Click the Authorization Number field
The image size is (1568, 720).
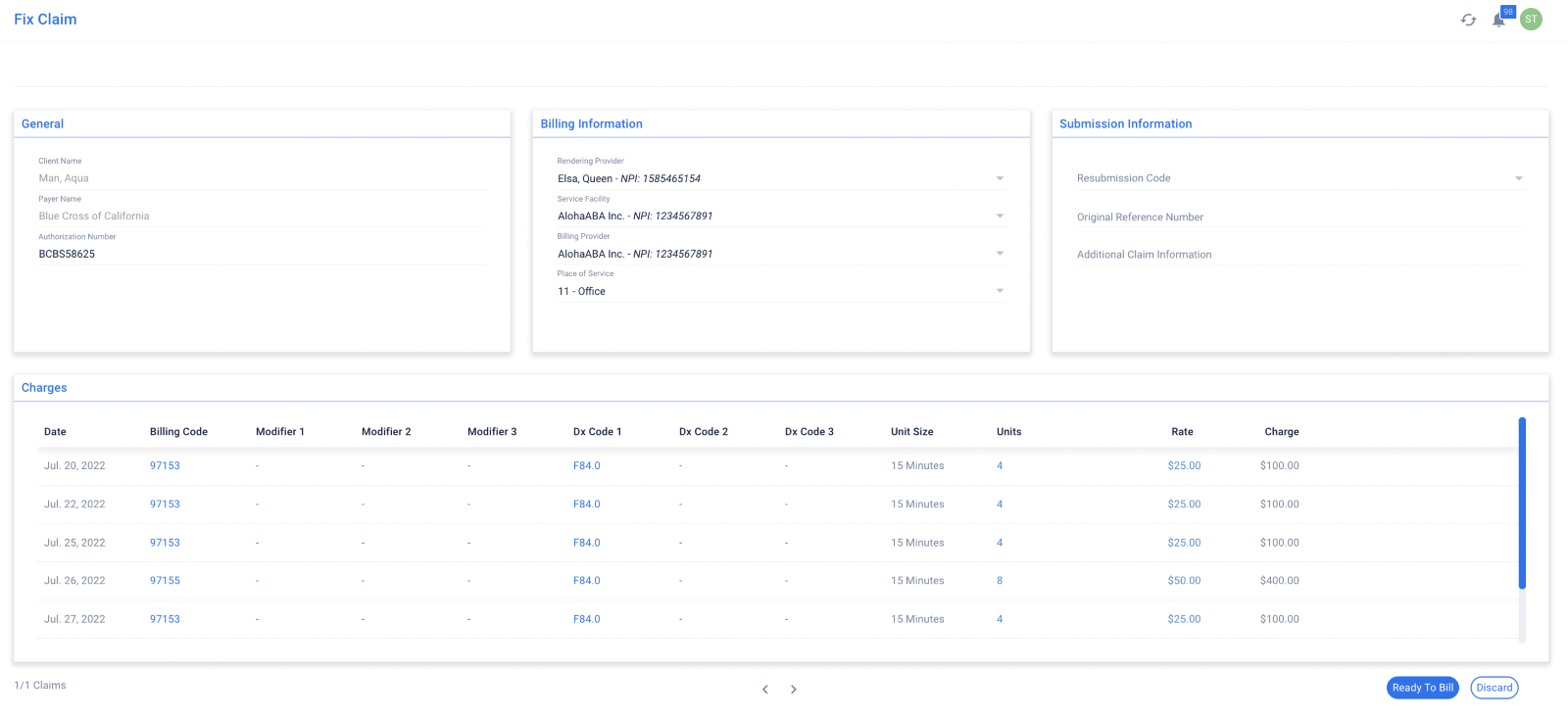coord(261,254)
